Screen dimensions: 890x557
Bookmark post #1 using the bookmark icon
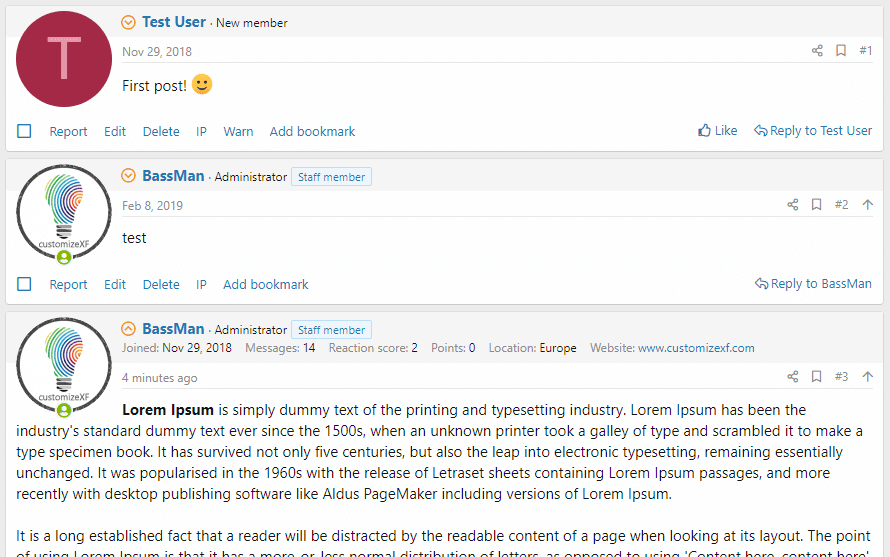pos(841,51)
